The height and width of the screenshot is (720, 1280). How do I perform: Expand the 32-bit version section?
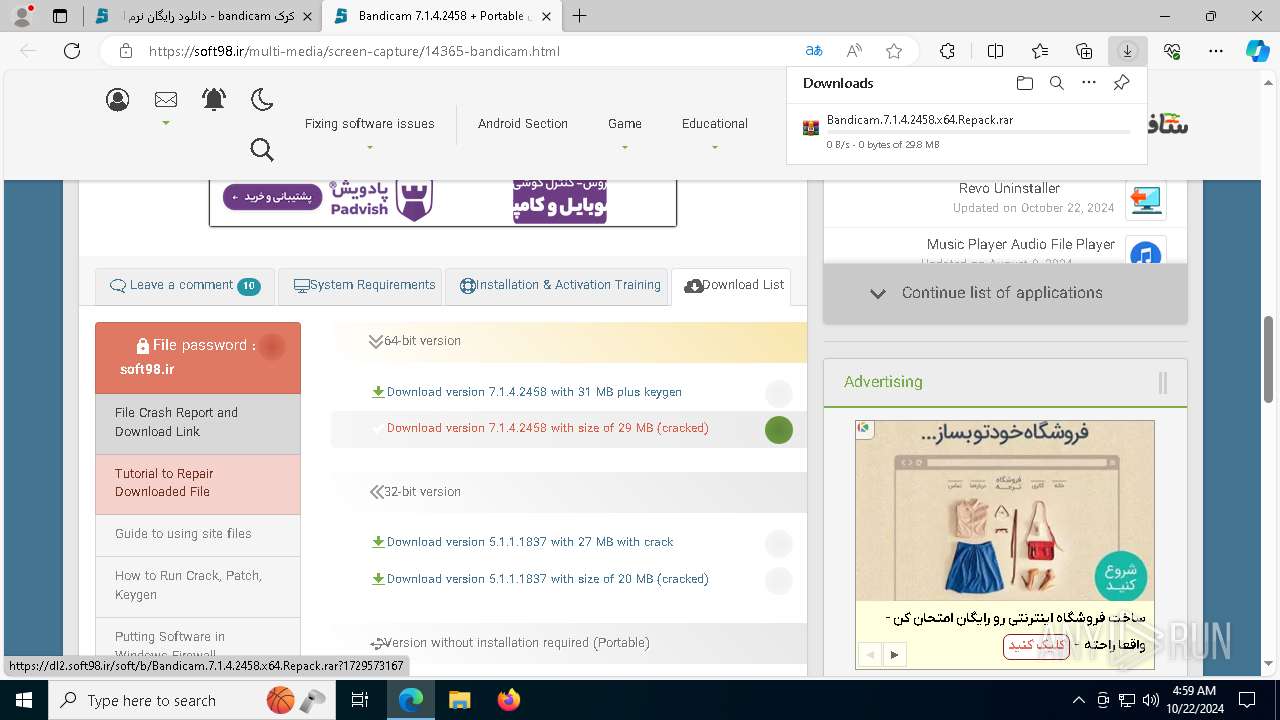(x=569, y=492)
